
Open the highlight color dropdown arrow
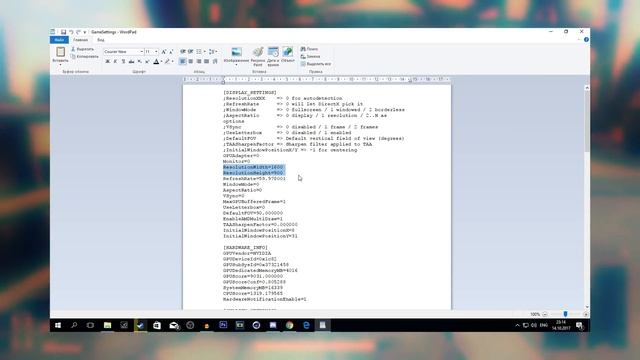point(173,61)
